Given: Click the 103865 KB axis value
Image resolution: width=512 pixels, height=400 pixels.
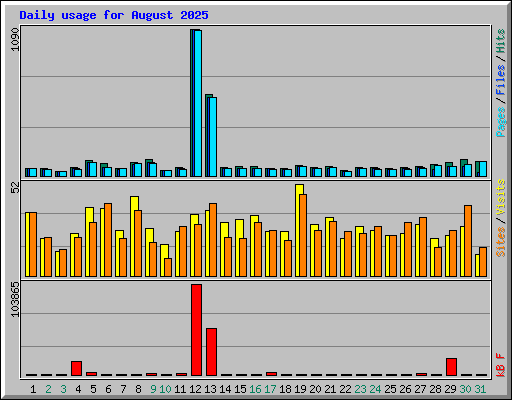Looking at the screenshot, I should click(15, 299).
